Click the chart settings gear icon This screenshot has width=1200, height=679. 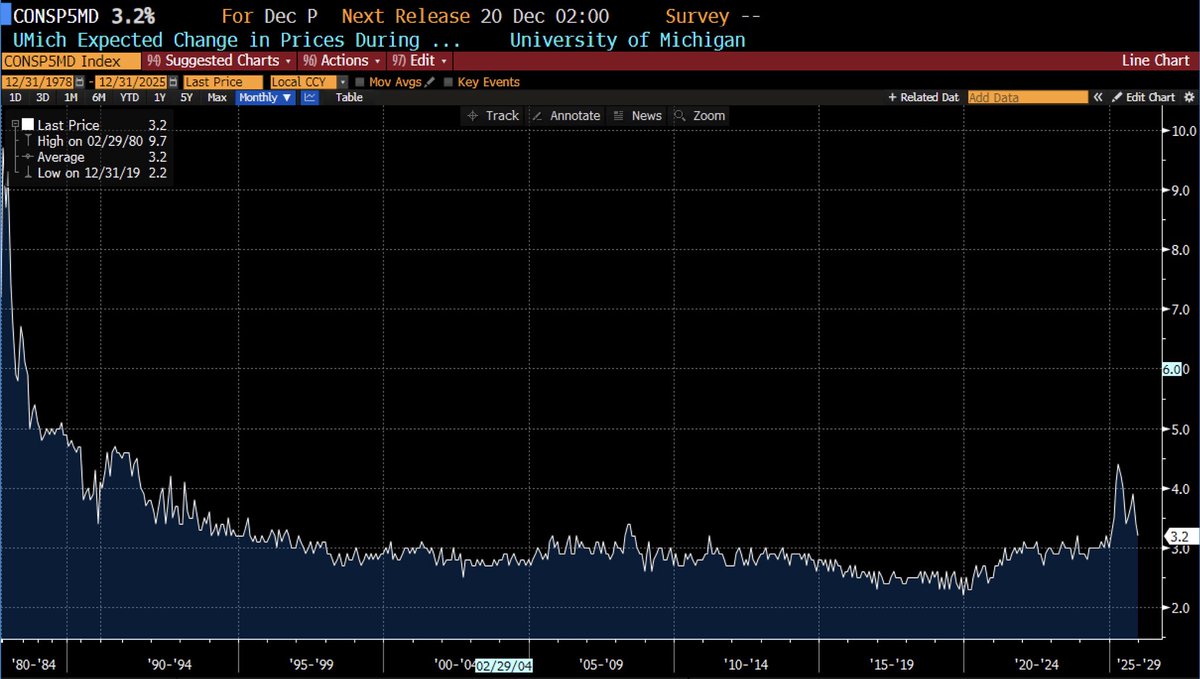point(1188,97)
